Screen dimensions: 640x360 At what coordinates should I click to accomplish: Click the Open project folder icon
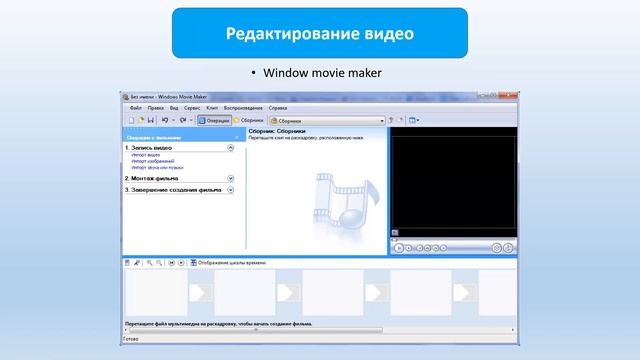pyautogui.click(x=141, y=120)
